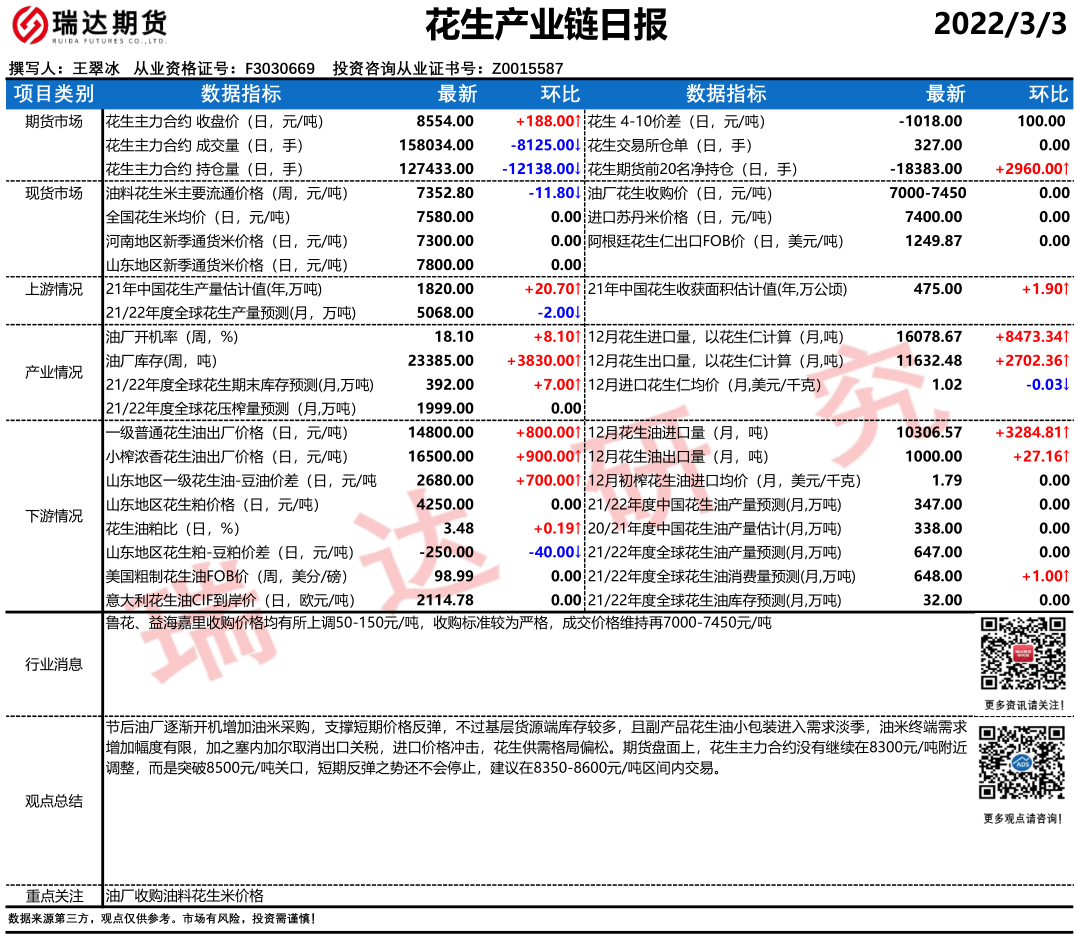
Task: Click the 重点关注 row label
Action: point(54,896)
